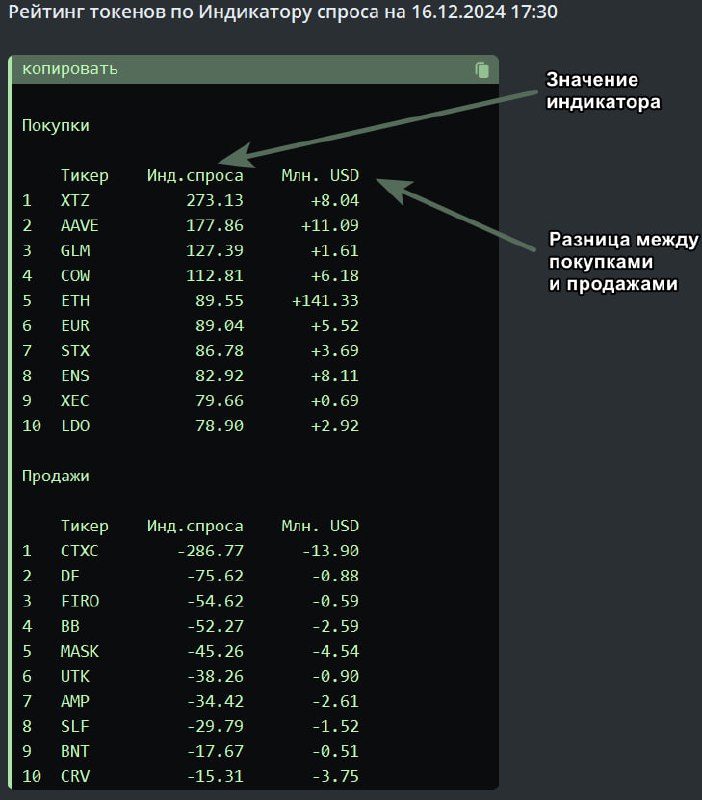This screenshot has width=702, height=800.
Task: Click the 'Инд.спроса' header in purchases table
Action: (195, 176)
